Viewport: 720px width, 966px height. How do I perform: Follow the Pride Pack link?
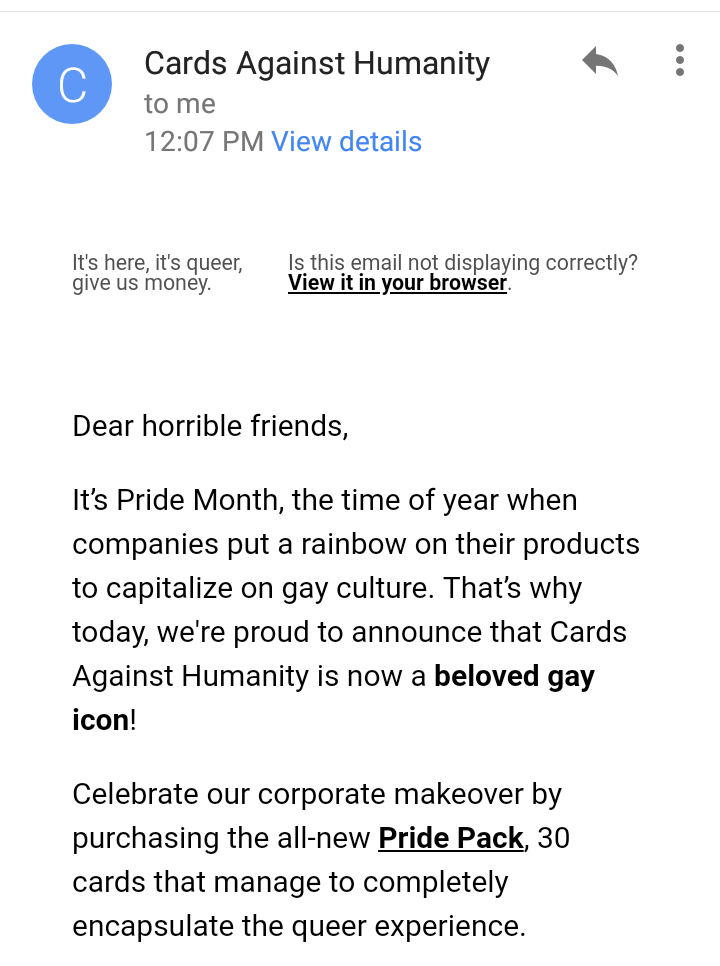click(x=451, y=838)
